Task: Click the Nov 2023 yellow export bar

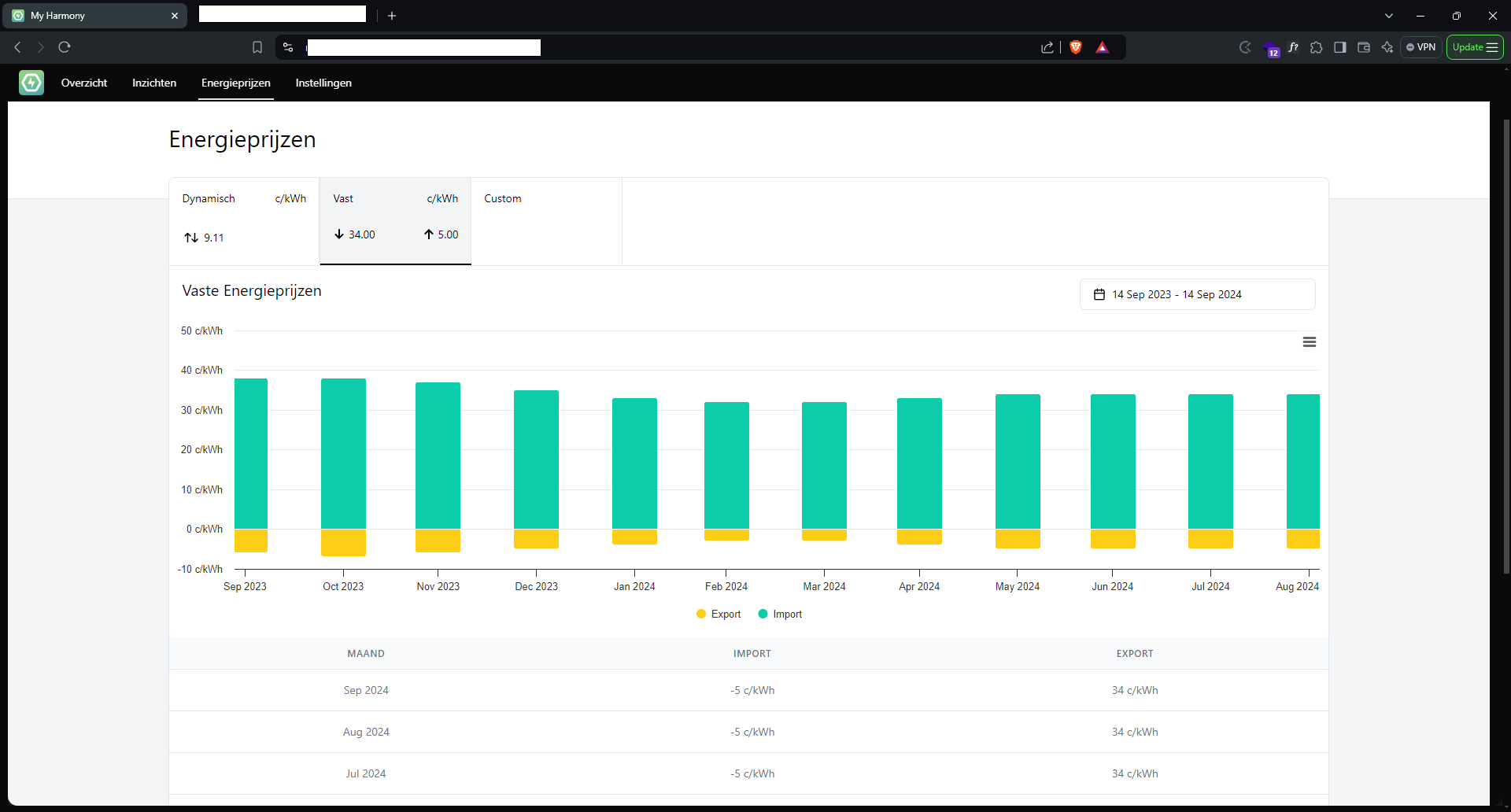Action: (438, 540)
